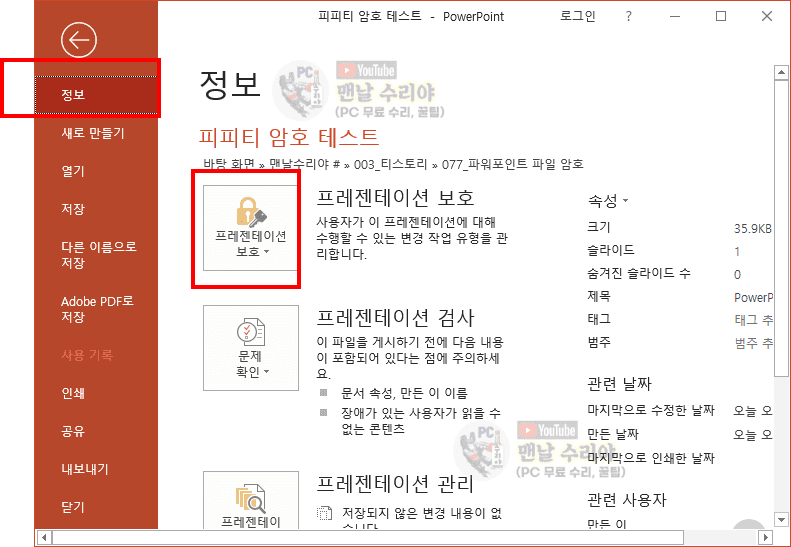Minimize the PowerPoint window
The height and width of the screenshot is (547, 791).
click(x=674, y=16)
